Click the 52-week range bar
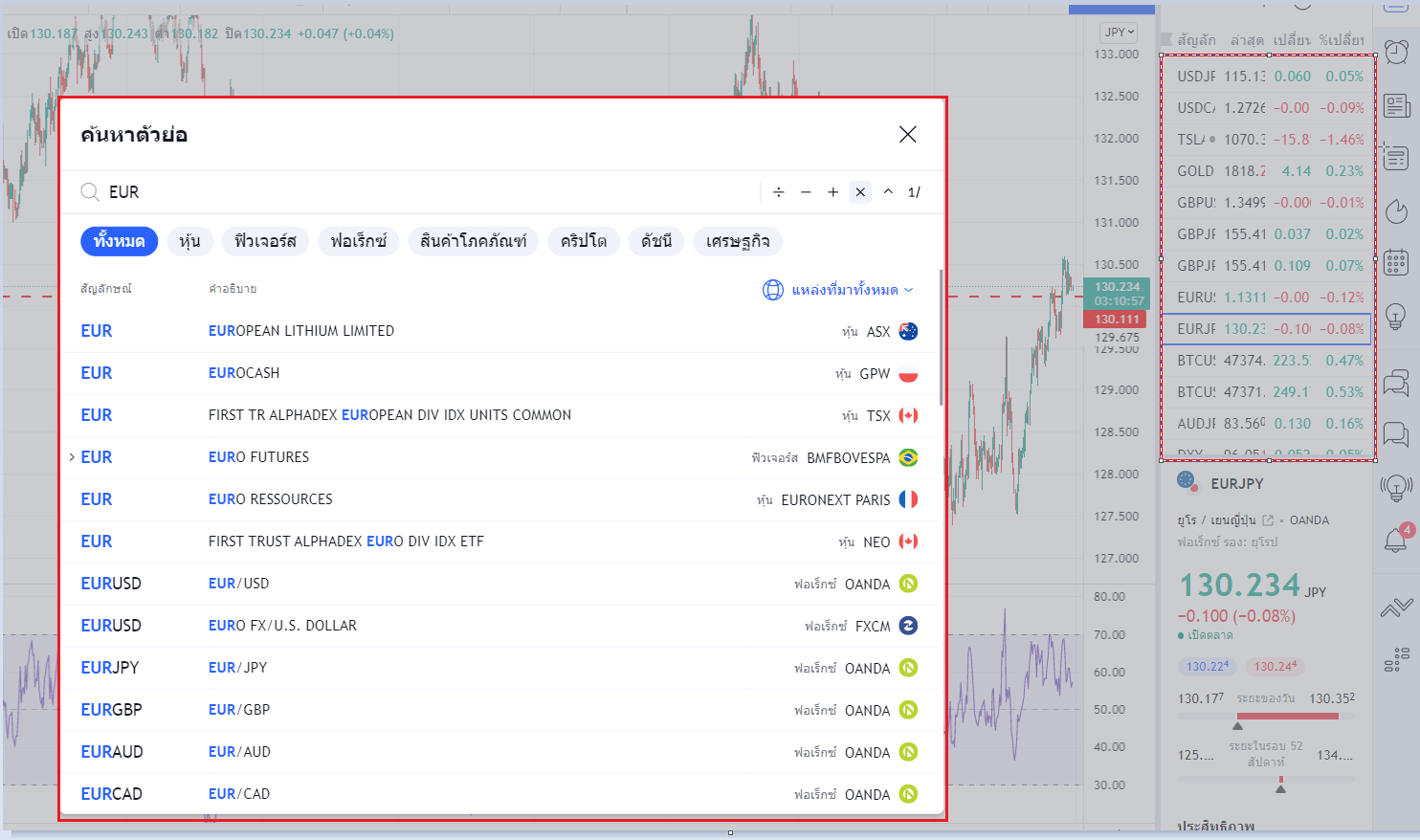1420x840 pixels. [x=1267, y=779]
